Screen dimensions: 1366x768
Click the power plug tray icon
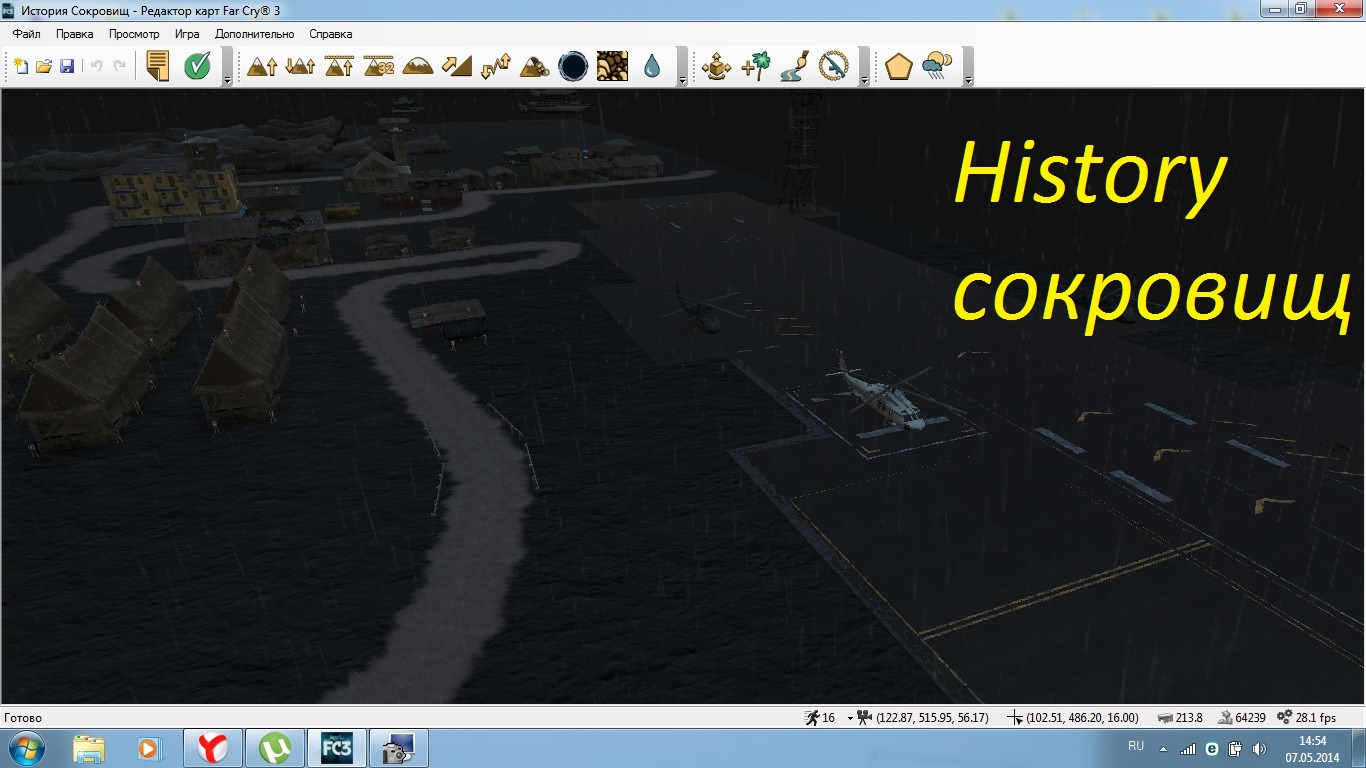coord(1235,748)
